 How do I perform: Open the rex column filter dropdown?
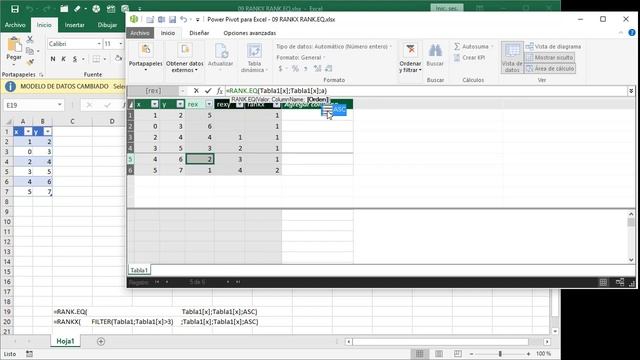coord(209,104)
